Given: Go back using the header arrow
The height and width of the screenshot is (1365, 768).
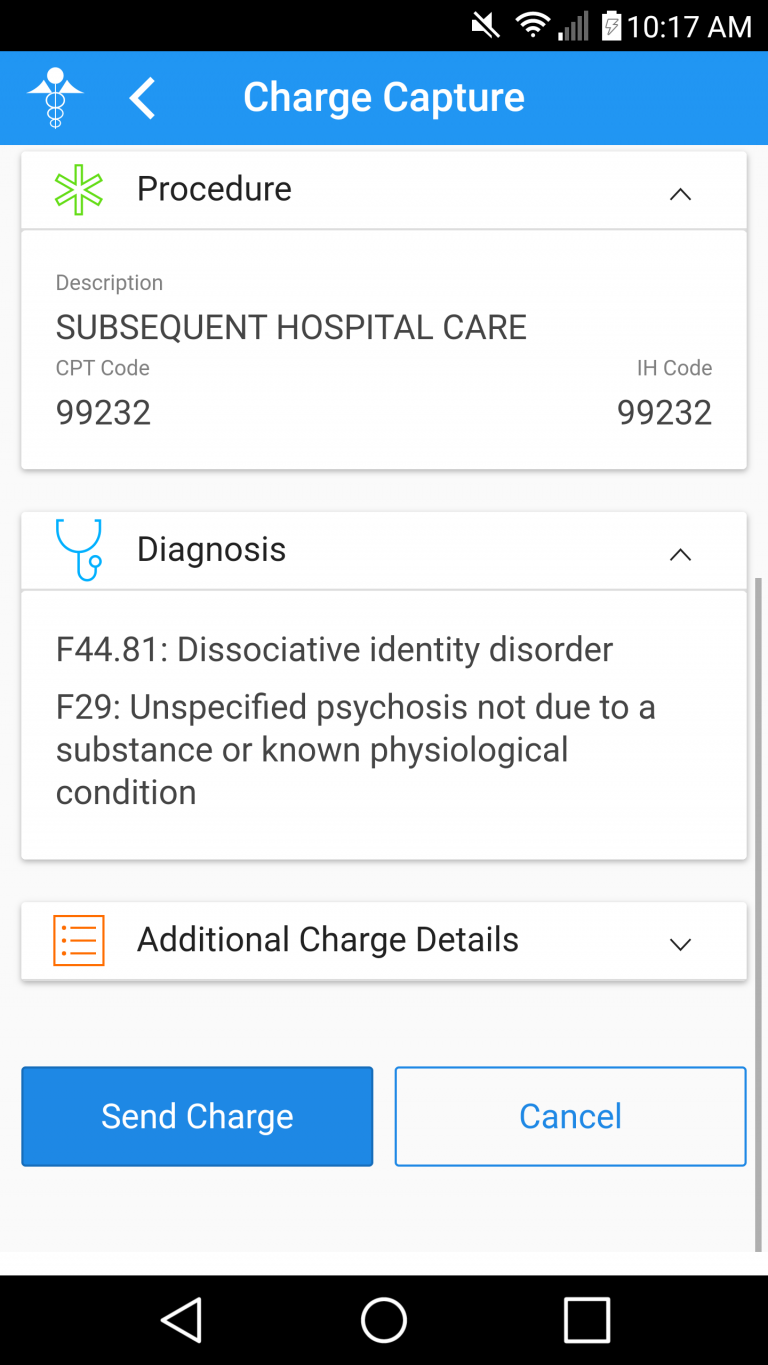Looking at the screenshot, I should pos(142,98).
